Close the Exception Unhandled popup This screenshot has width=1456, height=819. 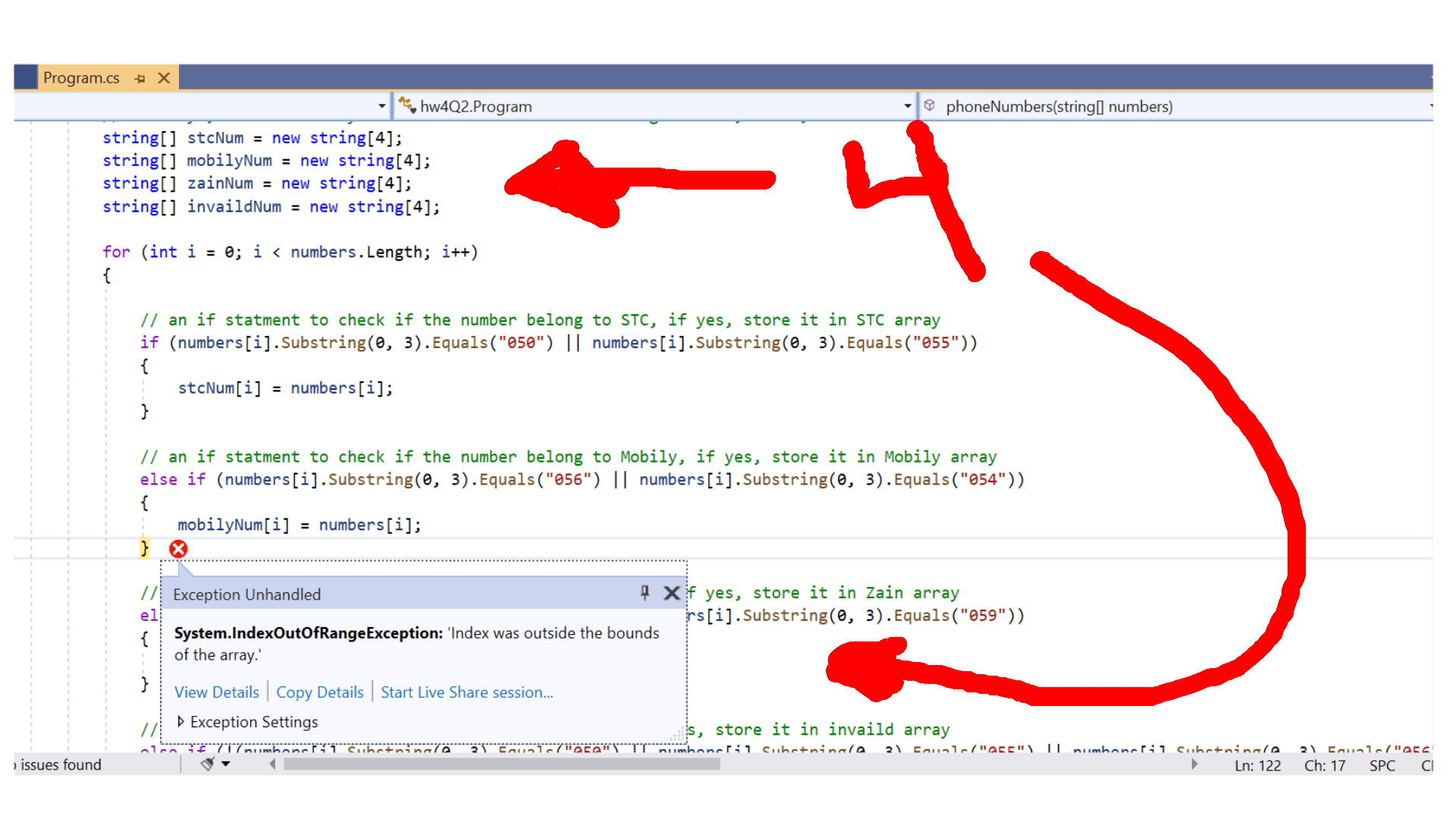point(672,593)
